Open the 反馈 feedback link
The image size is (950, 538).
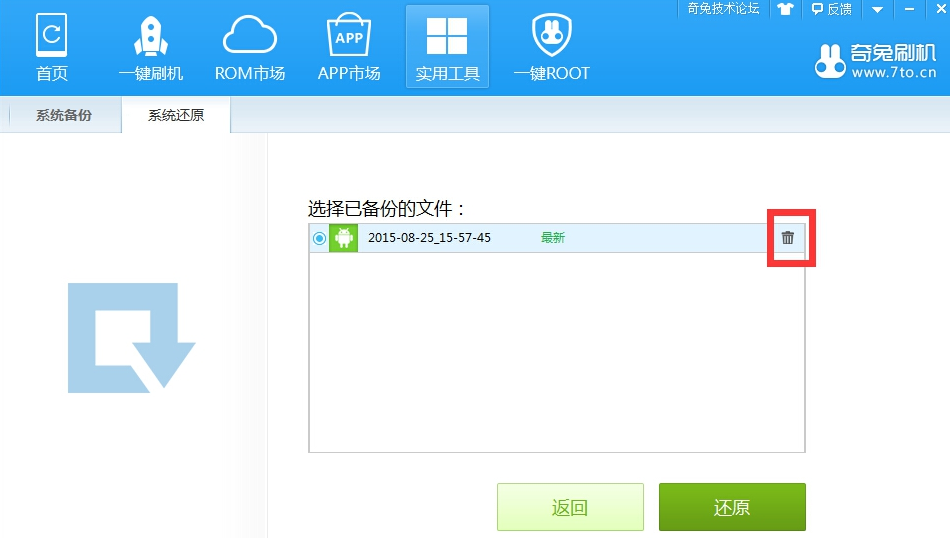[832, 9]
